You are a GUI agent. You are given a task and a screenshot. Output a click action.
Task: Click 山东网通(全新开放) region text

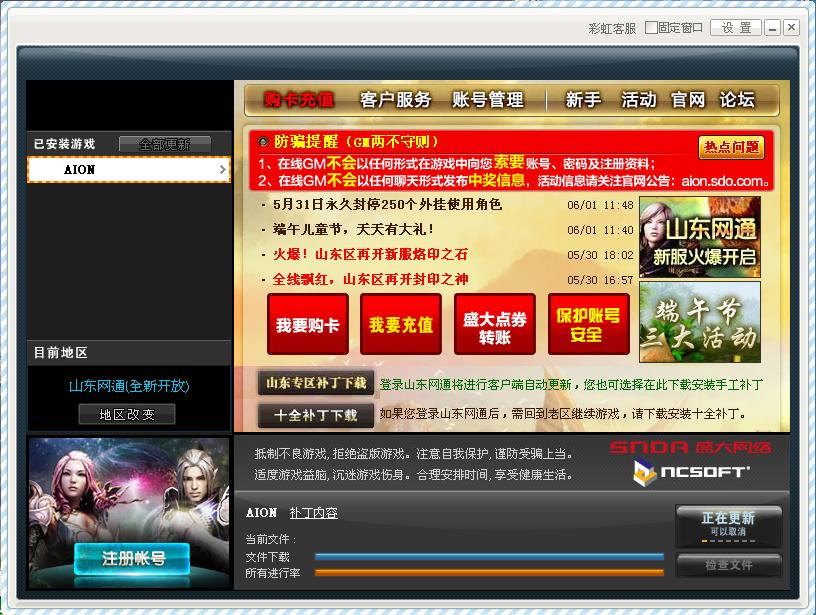[129, 386]
